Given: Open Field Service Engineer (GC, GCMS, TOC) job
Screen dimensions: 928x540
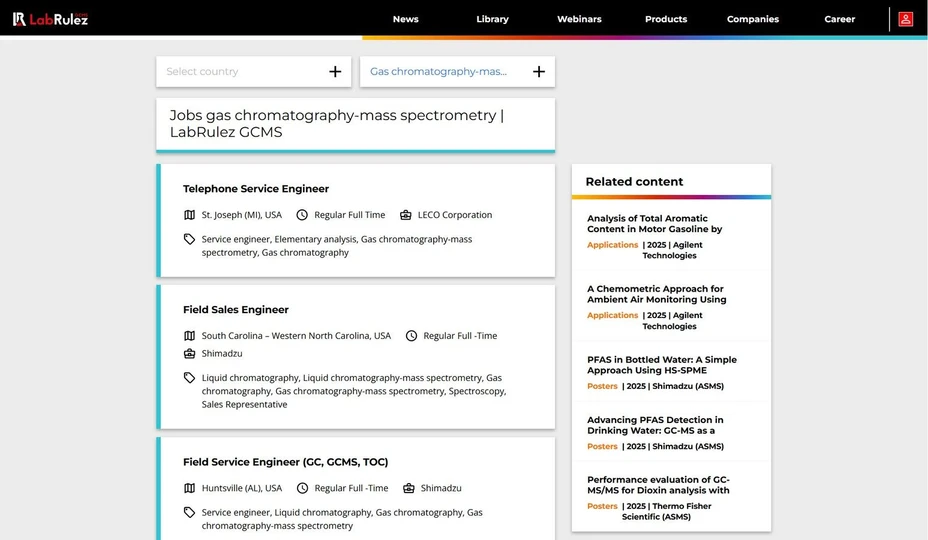Looking at the screenshot, I should 285,462.
